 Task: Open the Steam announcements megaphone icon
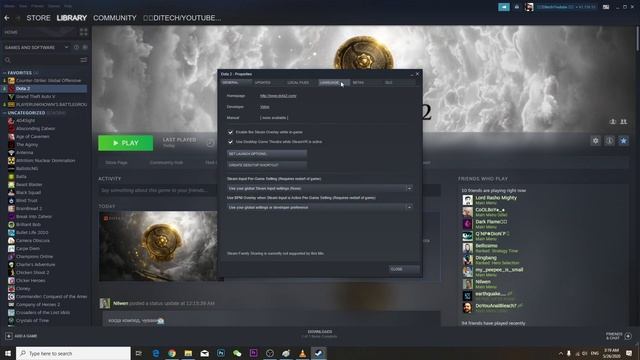tap(504, 7)
